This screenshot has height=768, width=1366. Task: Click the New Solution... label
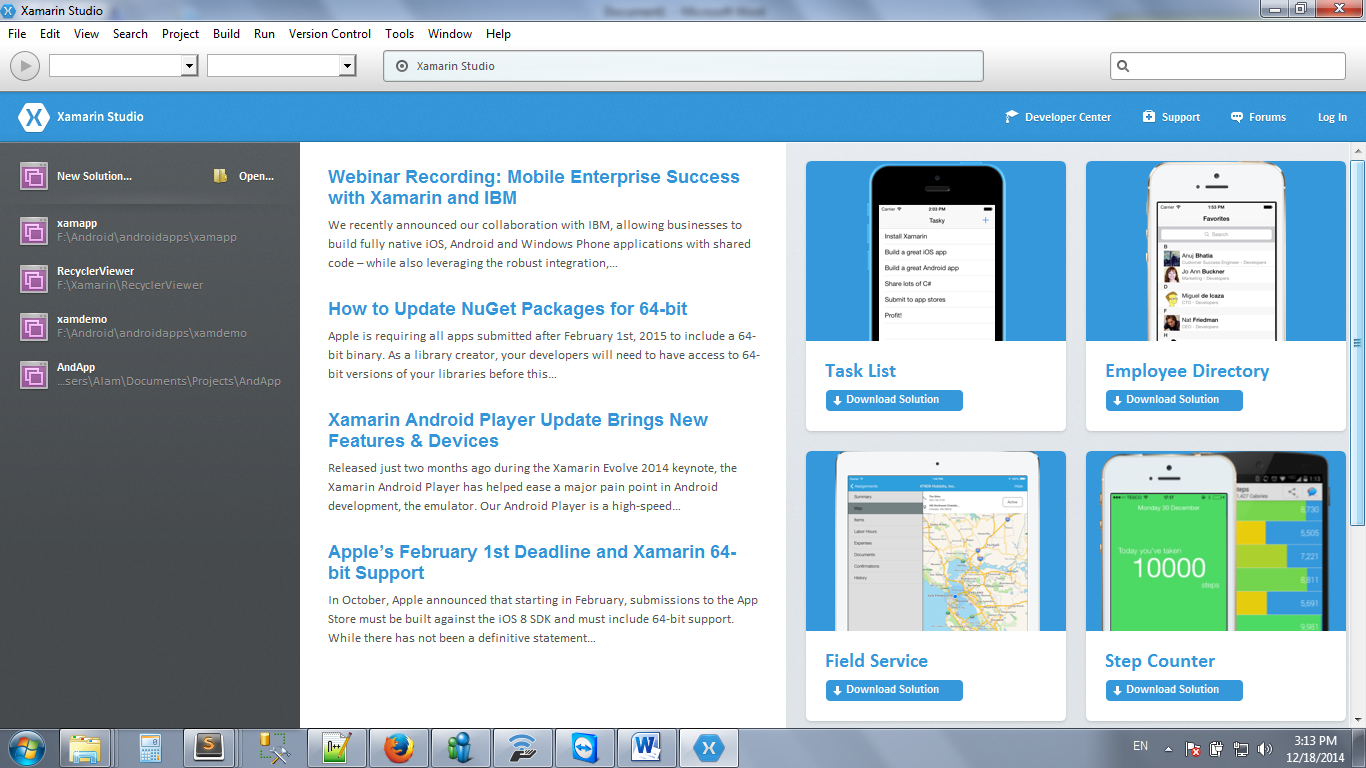94,176
